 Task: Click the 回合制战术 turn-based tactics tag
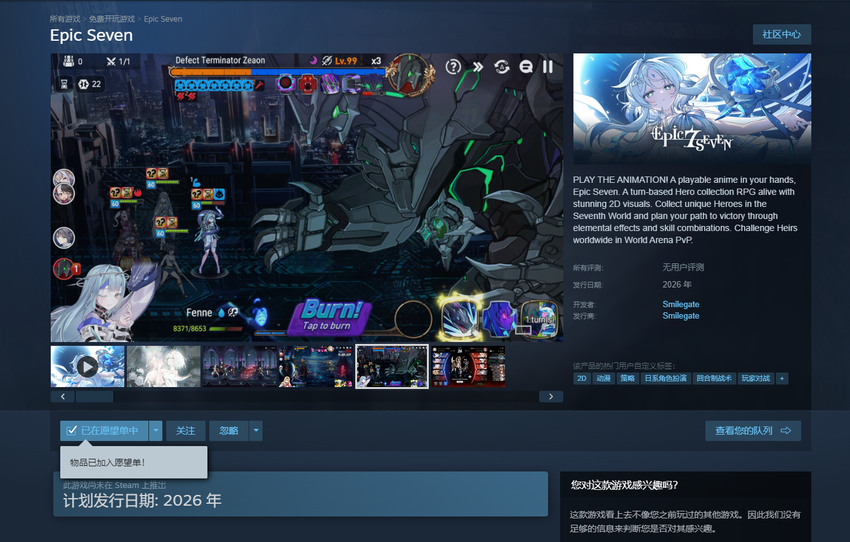(714, 378)
